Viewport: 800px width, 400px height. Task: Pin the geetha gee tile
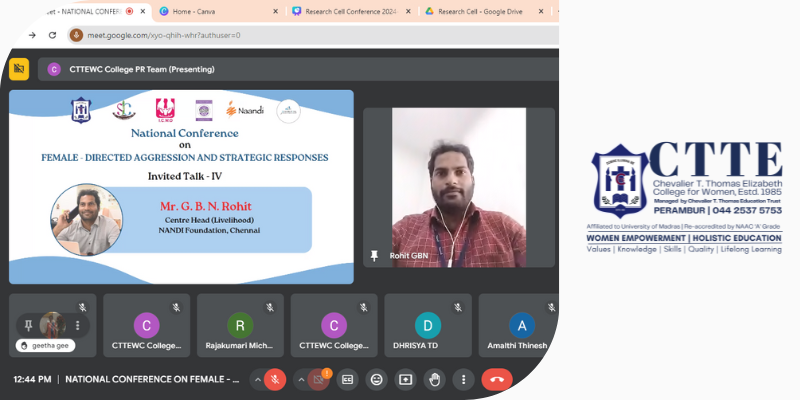click(29, 326)
